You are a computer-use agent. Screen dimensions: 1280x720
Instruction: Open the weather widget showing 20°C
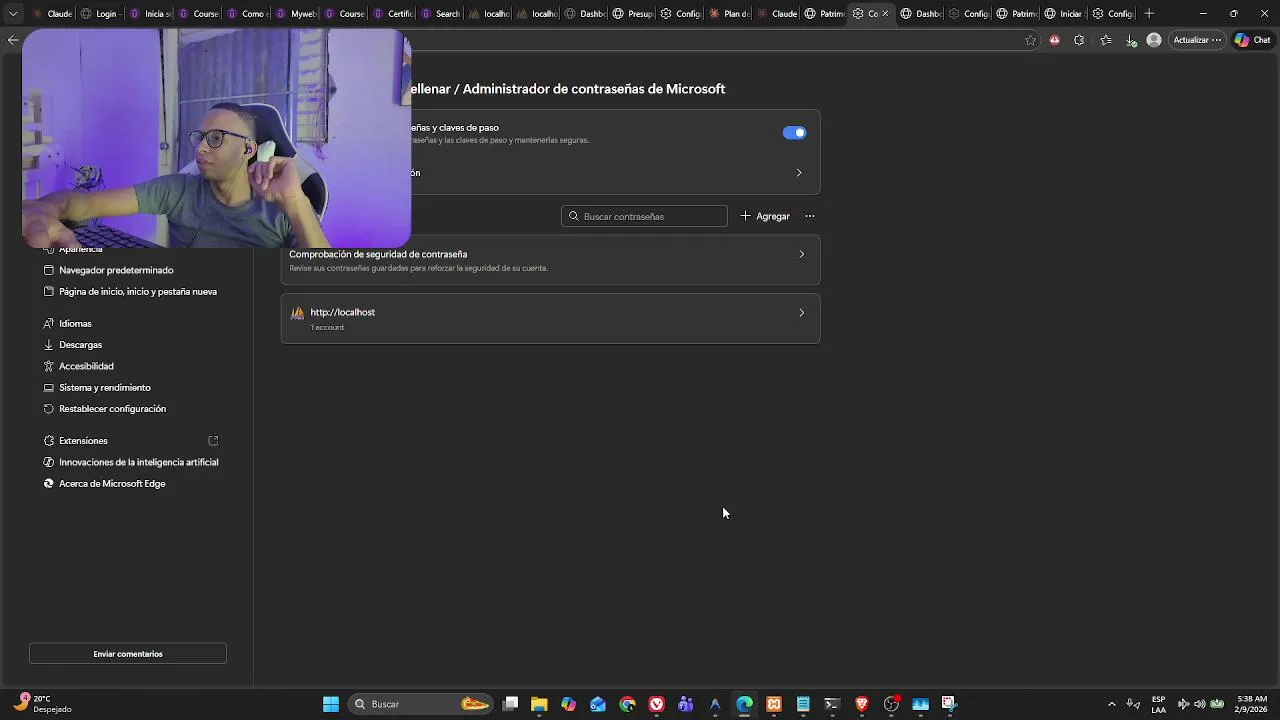coord(42,704)
